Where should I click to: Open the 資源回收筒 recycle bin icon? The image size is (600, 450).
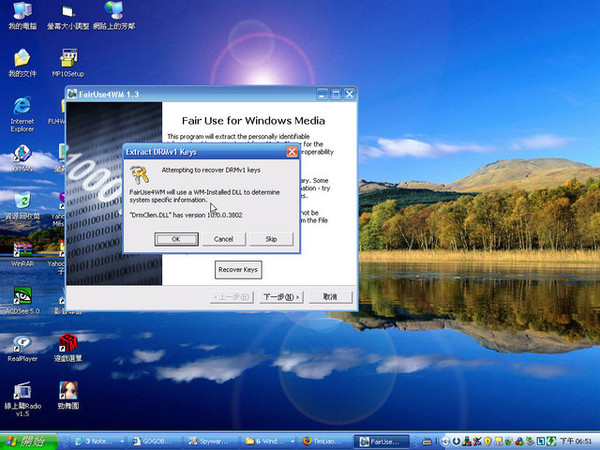click(x=22, y=205)
